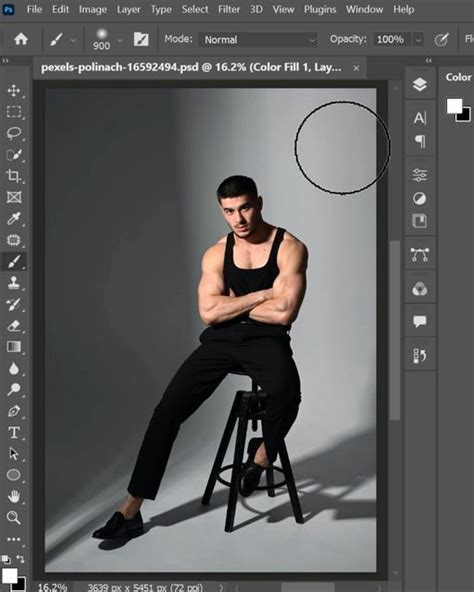Viewport: 474px width, 592px height.
Task: Select the Spot Healing Brush tool
Action: pos(14,240)
